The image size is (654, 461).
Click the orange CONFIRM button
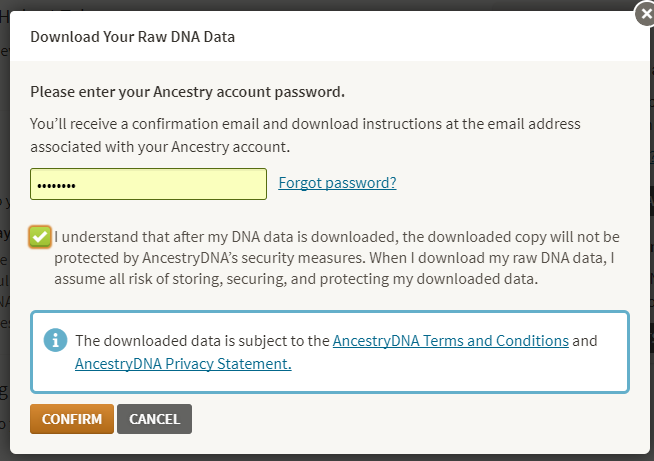(72, 419)
